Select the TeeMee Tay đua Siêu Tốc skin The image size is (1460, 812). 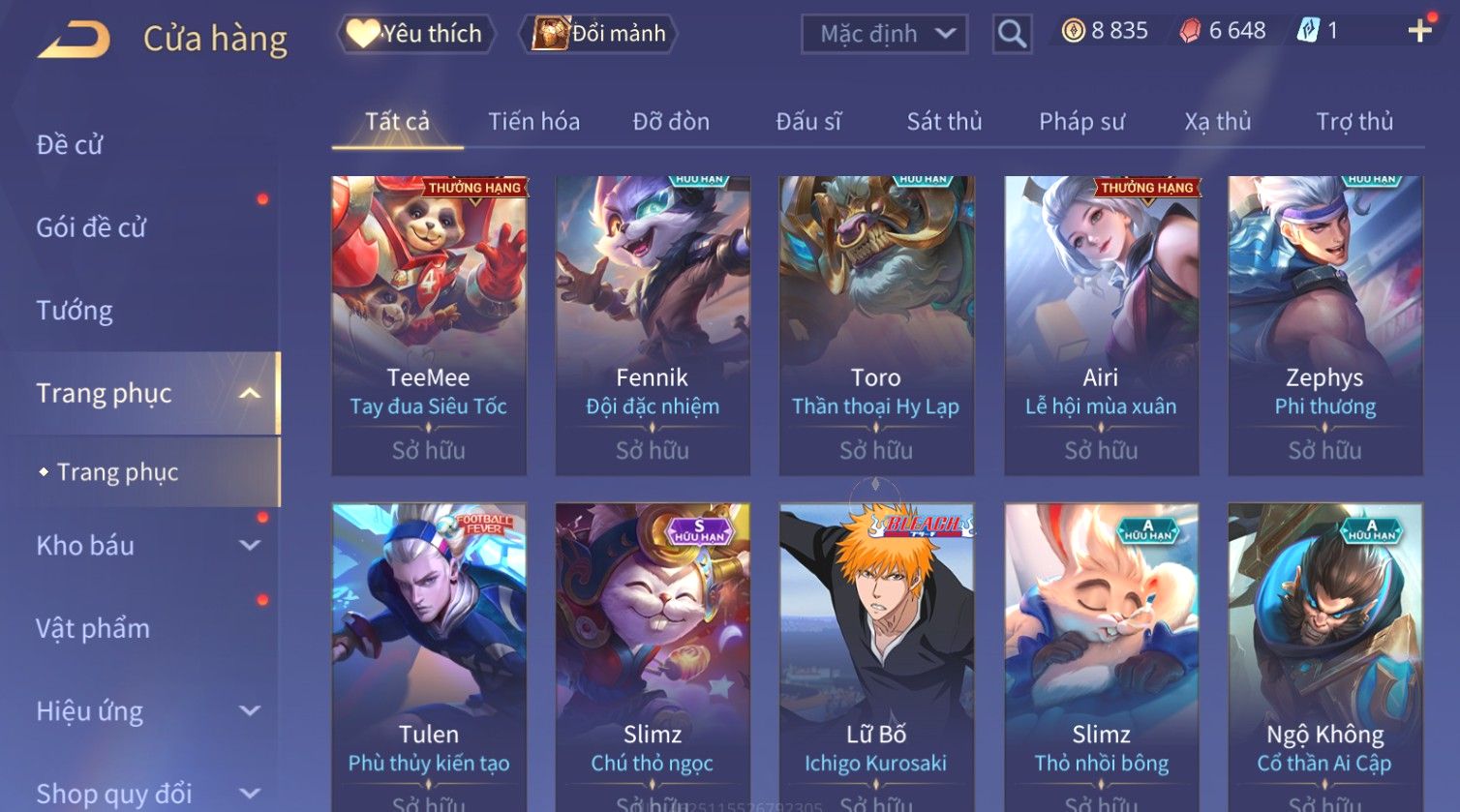coord(429,325)
